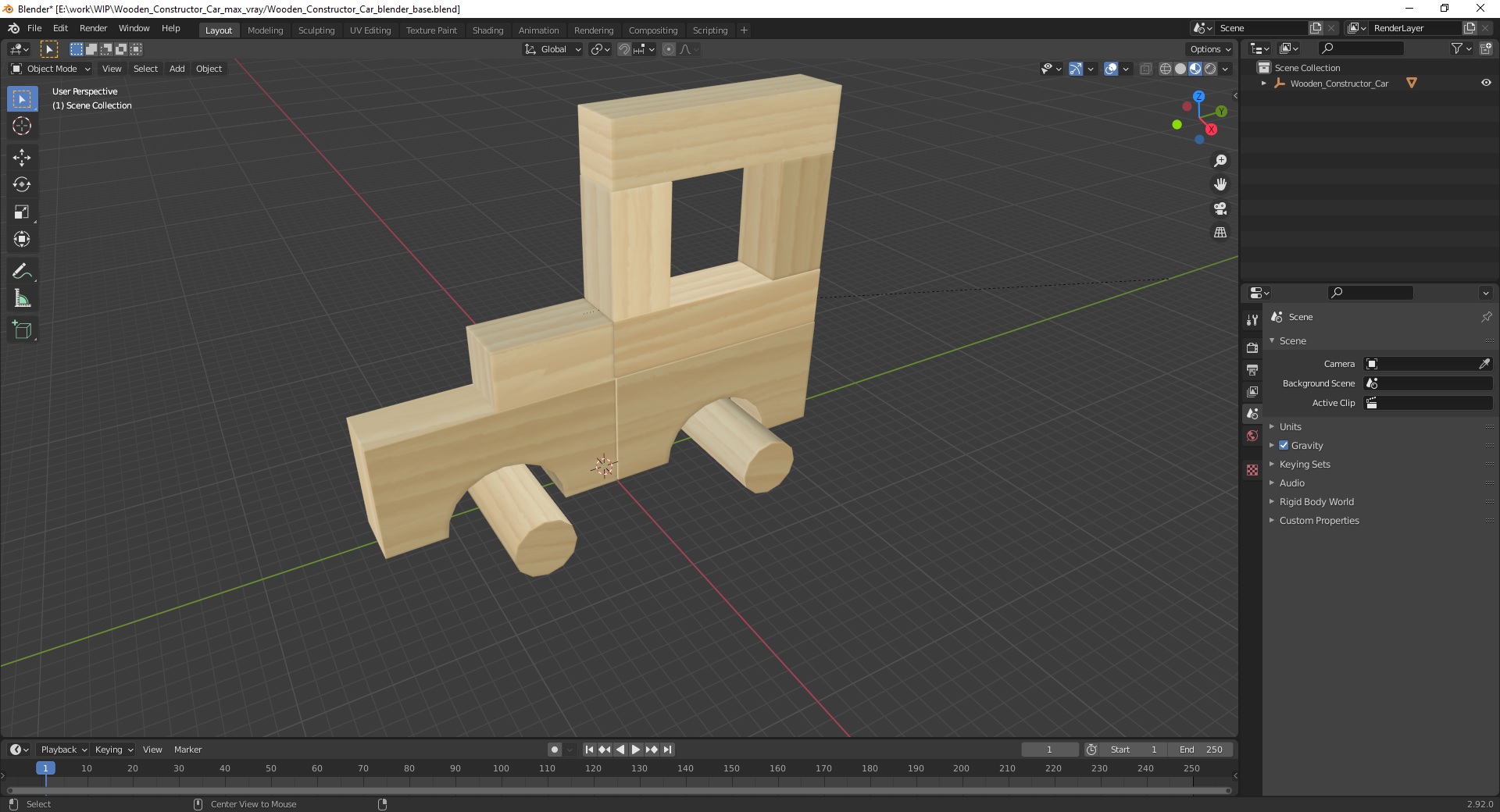Screen dimensions: 1500x812
Task: Choose the Annotate tool
Action: (22, 272)
